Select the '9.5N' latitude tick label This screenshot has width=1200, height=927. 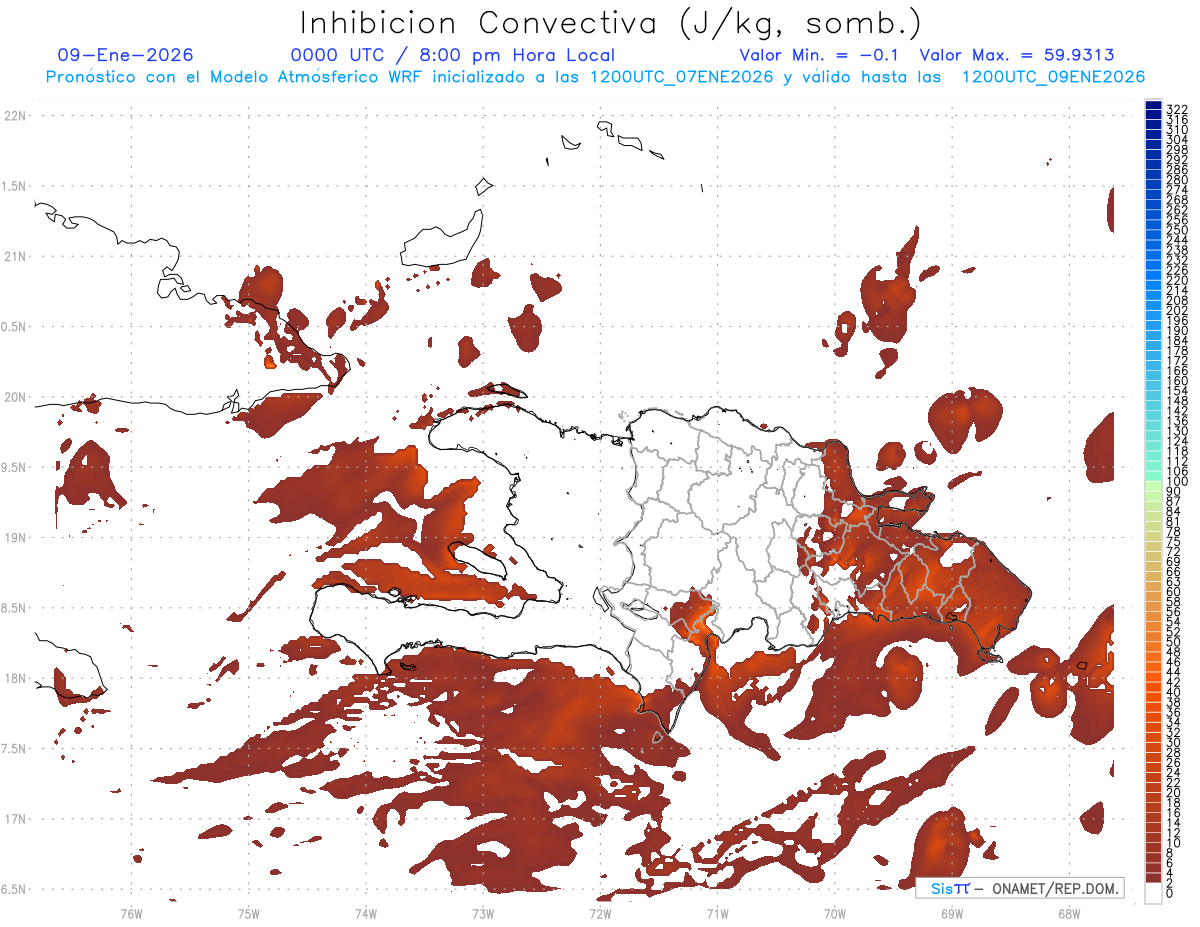click(x=13, y=467)
